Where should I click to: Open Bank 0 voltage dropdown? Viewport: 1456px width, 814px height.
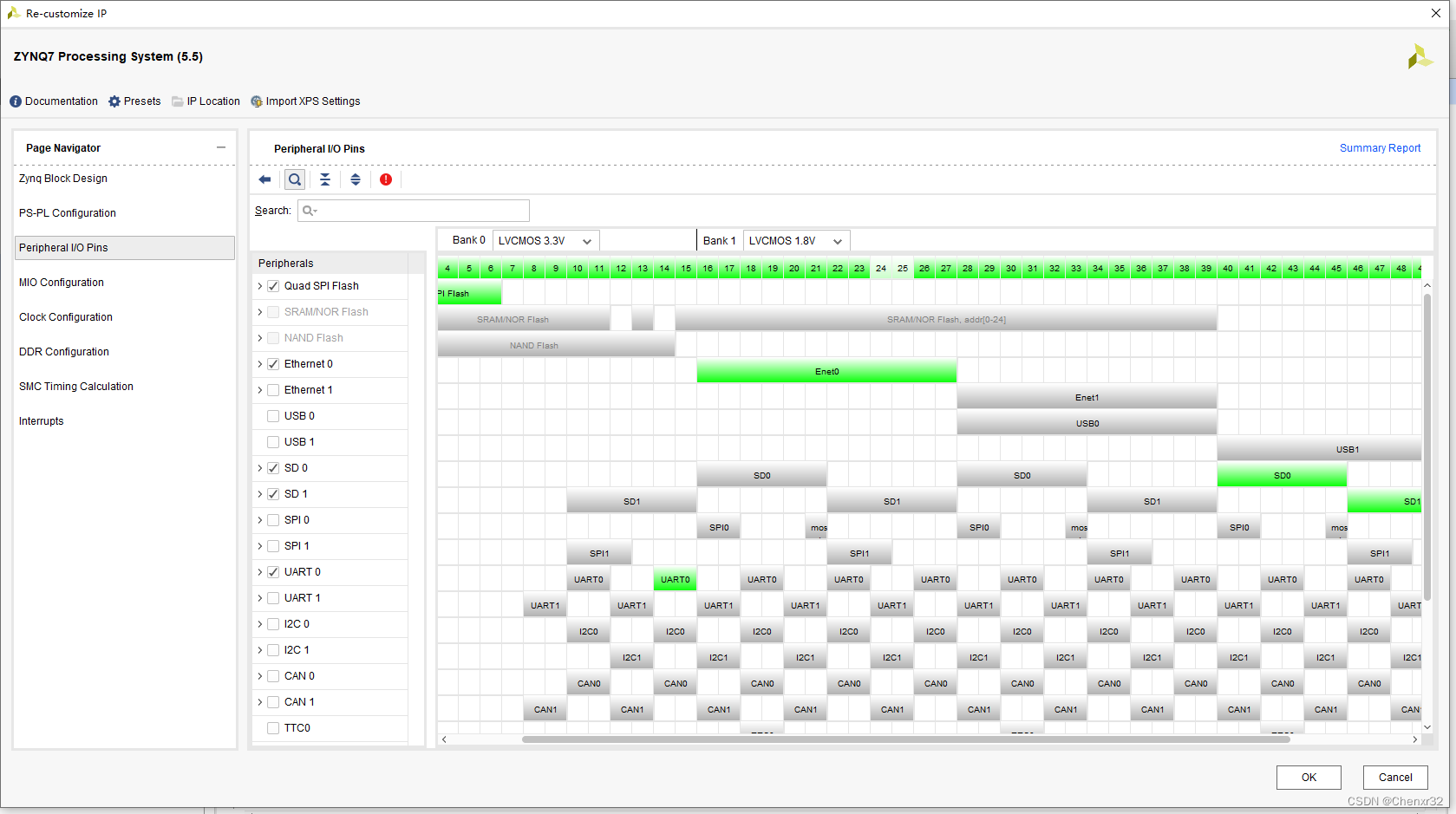(x=545, y=241)
